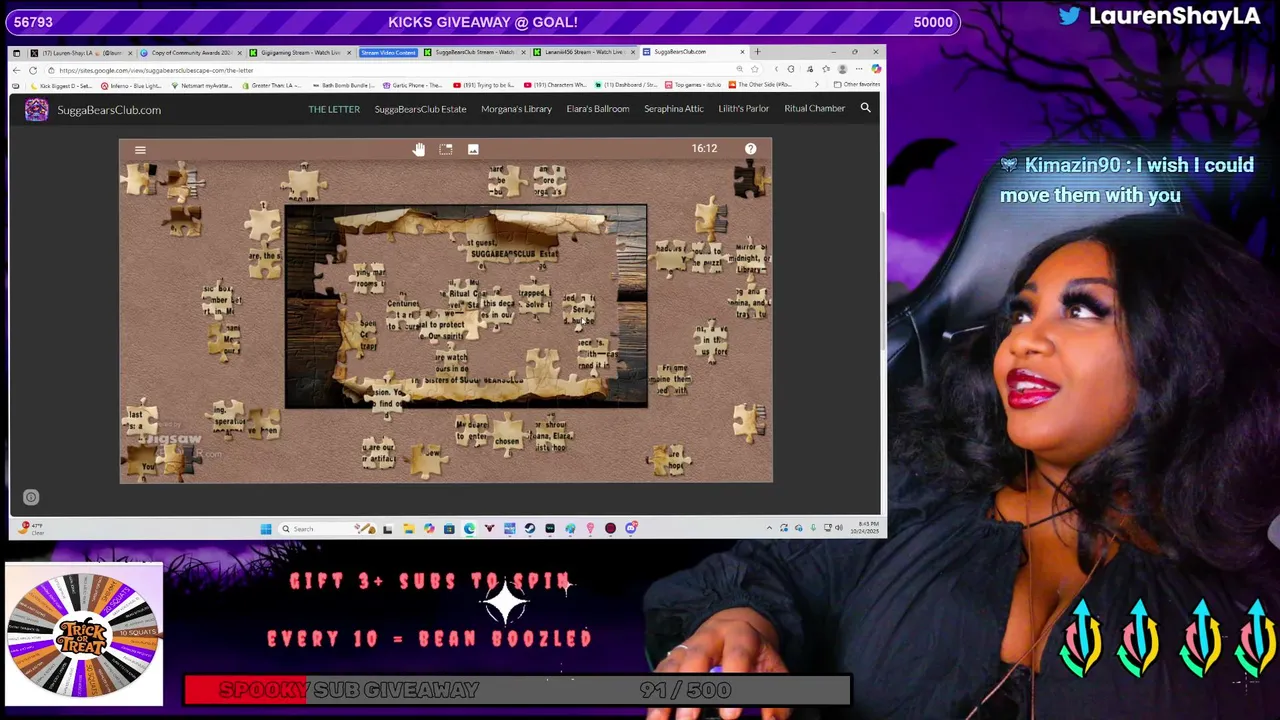Click the LaurenShayLA Twitter handle
Viewport: 1280px width, 720px height.
click(1160, 16)
